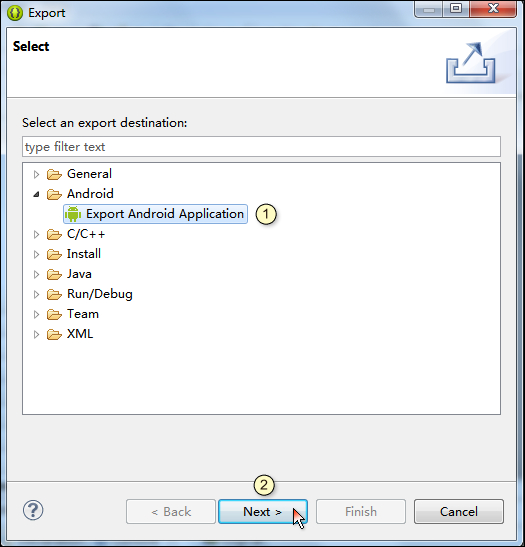The image size is (525, 547).
Task: Click the Export title bar app icon
Action: (15, 13)
